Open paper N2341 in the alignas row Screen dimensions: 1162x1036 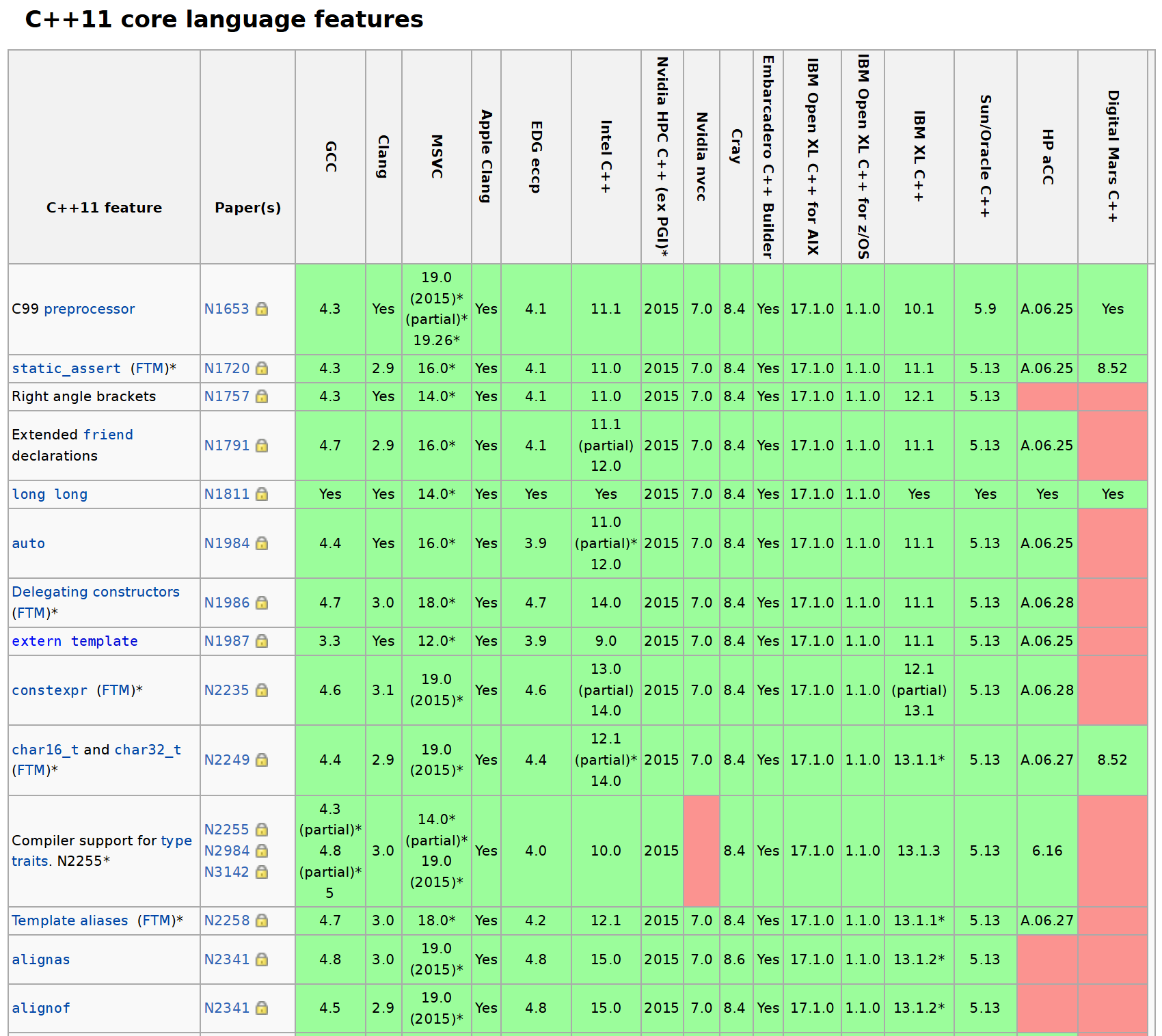[x=227, y=959]
